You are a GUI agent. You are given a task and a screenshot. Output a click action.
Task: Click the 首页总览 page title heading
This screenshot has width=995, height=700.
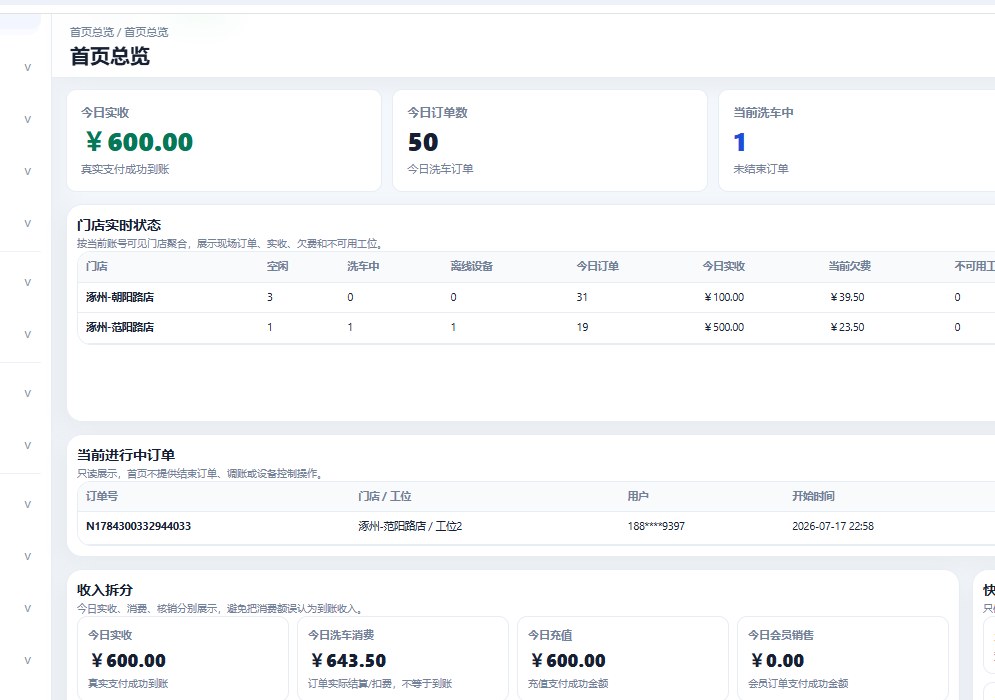(110, 56)
